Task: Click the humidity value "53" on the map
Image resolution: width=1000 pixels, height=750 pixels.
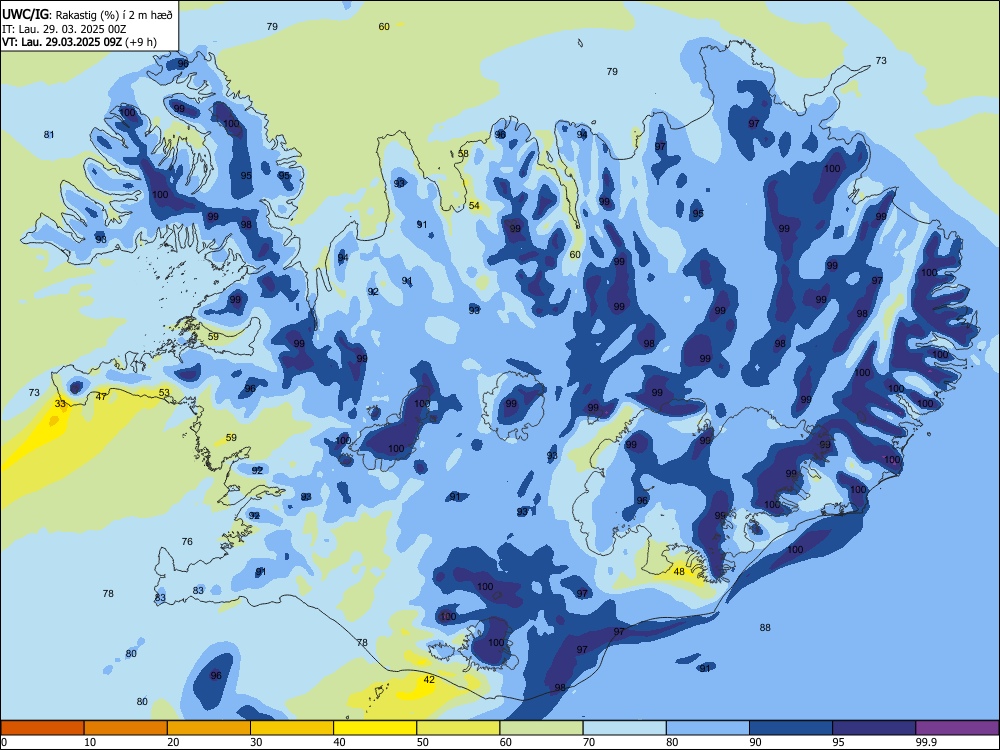Action: pos(165,393)
